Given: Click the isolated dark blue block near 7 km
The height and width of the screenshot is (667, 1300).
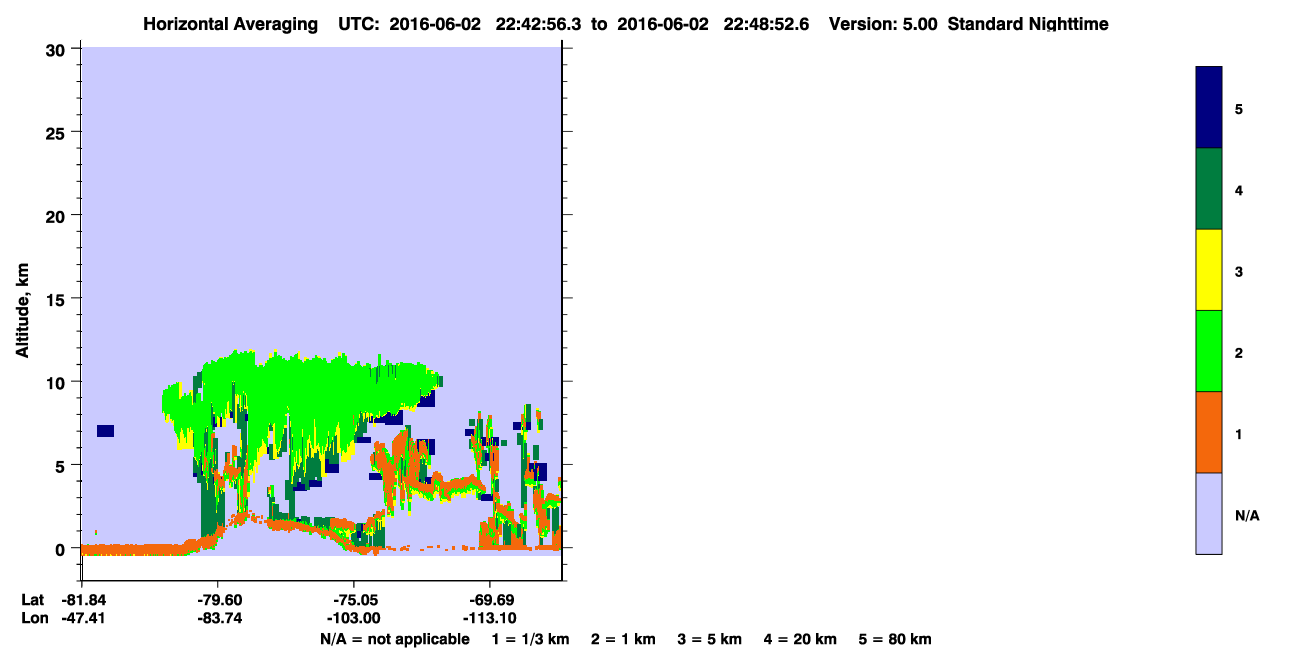Looking at the screenshot, I should point(105,431).
